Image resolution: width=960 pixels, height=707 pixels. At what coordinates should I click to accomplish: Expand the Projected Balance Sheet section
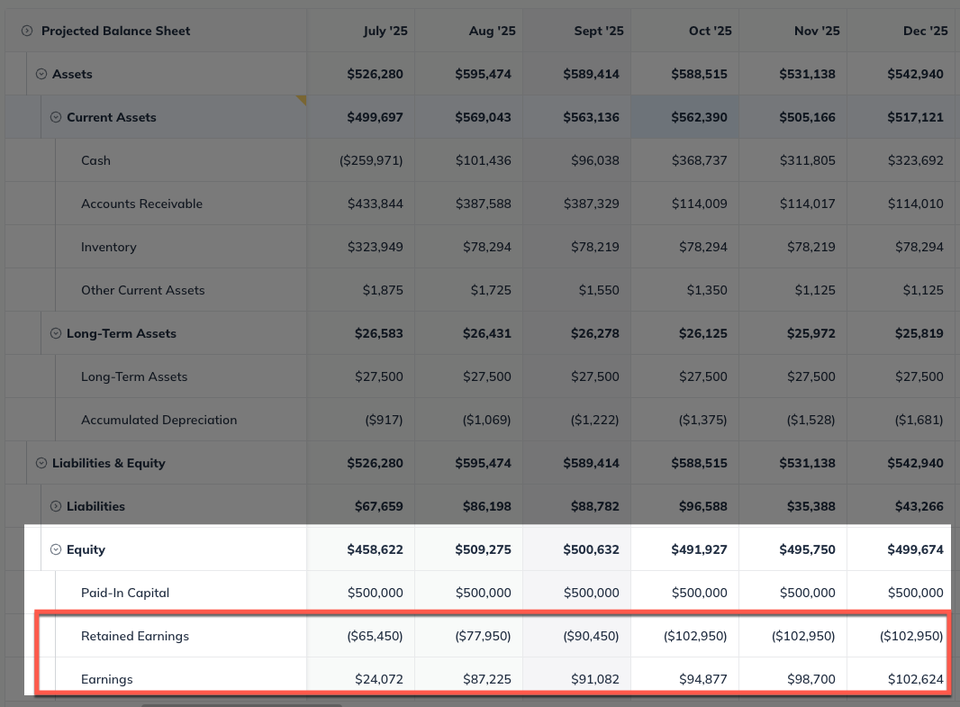27,31
